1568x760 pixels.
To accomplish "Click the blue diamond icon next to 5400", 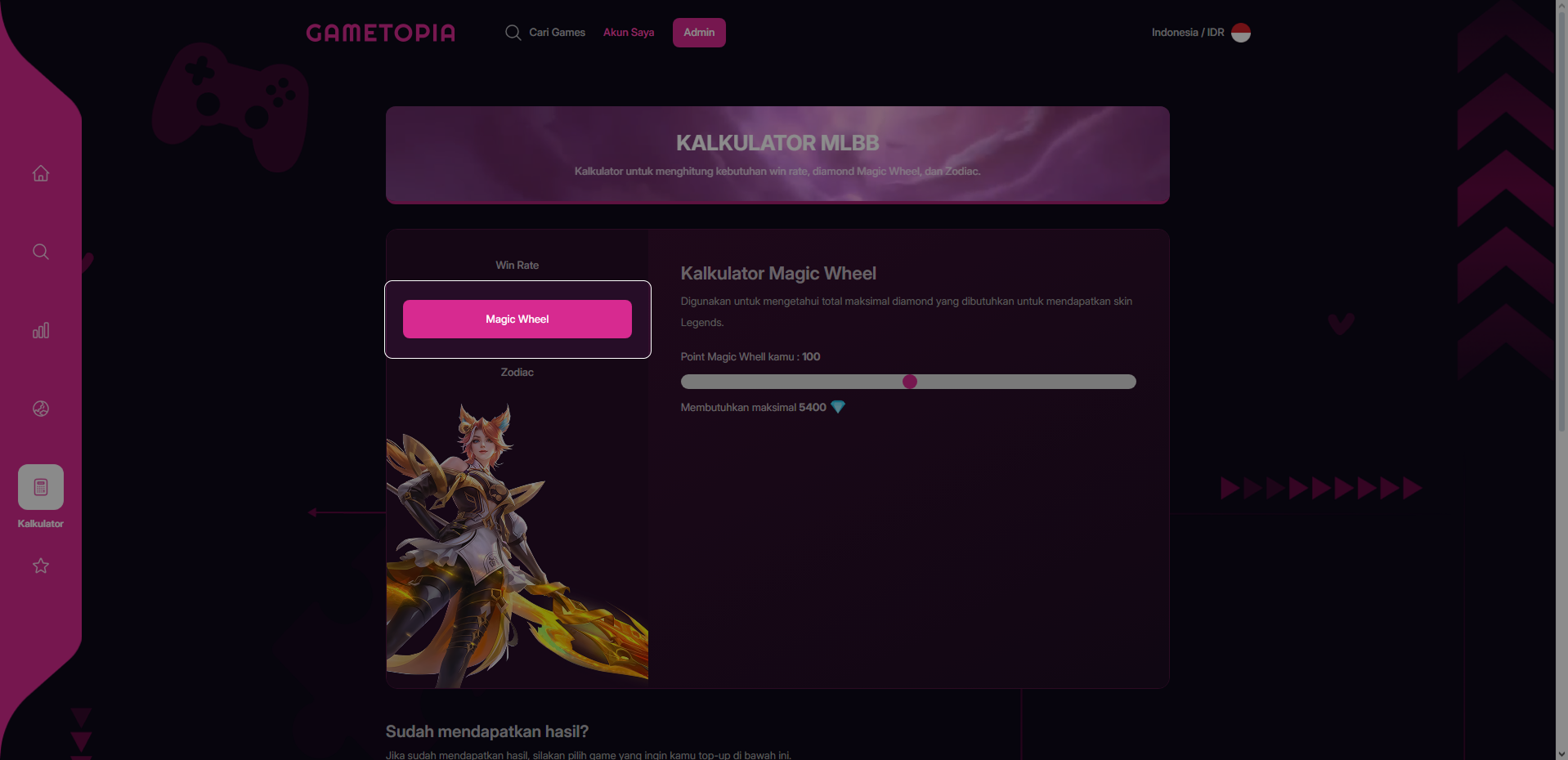I will (838, 407).
